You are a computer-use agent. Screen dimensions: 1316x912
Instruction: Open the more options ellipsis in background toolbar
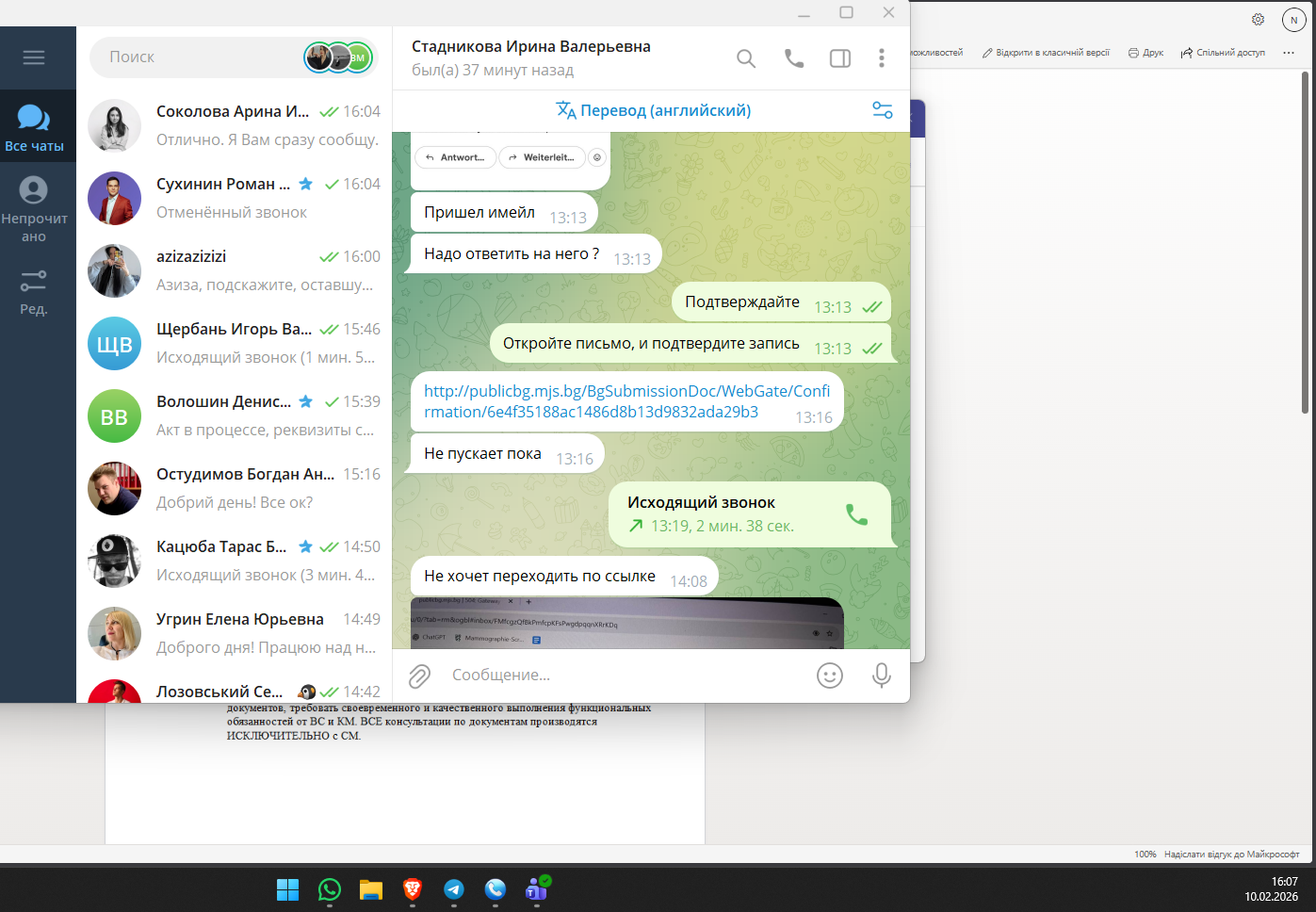(1289, 53)
